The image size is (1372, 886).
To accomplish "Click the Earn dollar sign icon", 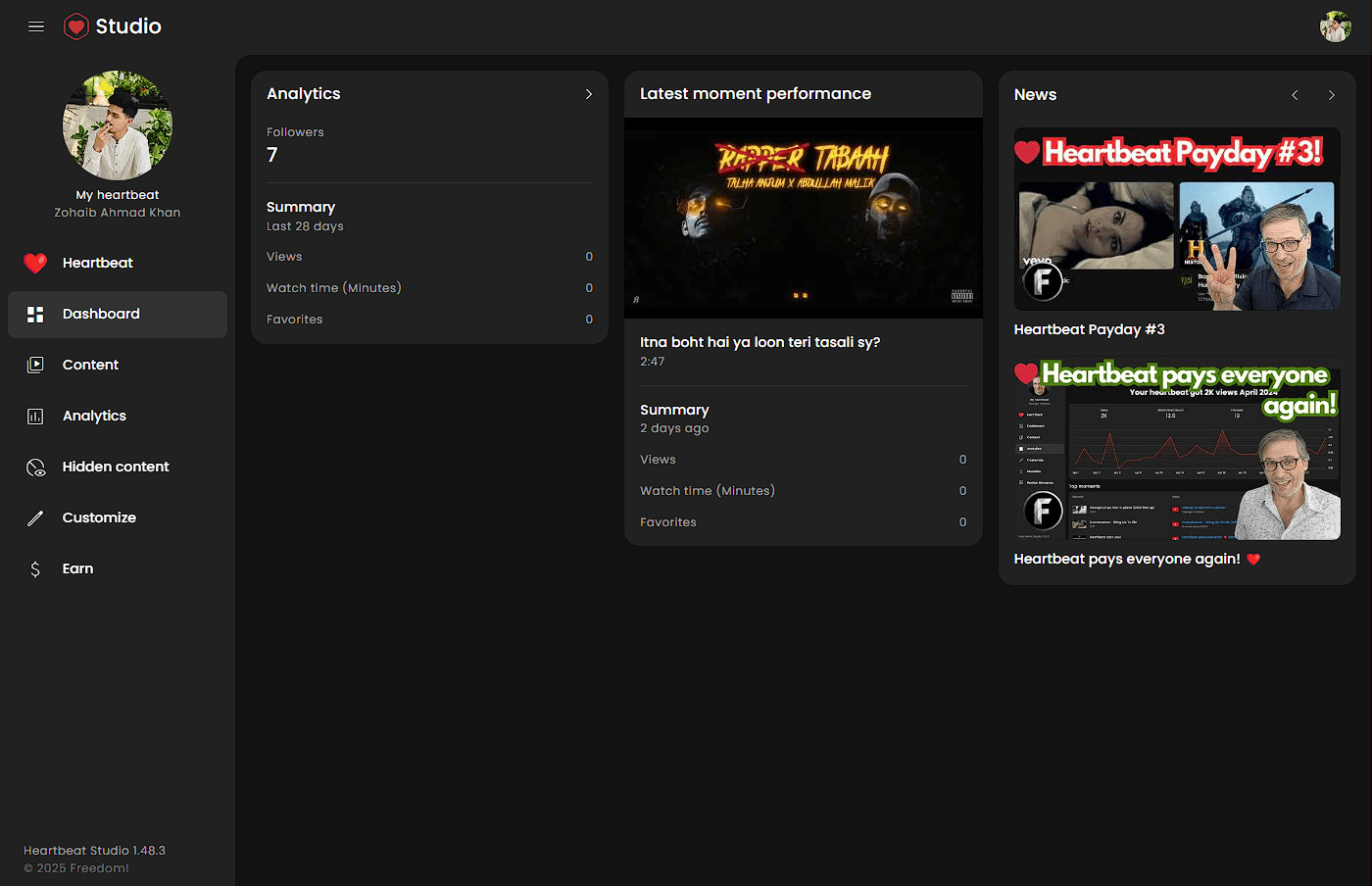I will (x=35, y=568).
